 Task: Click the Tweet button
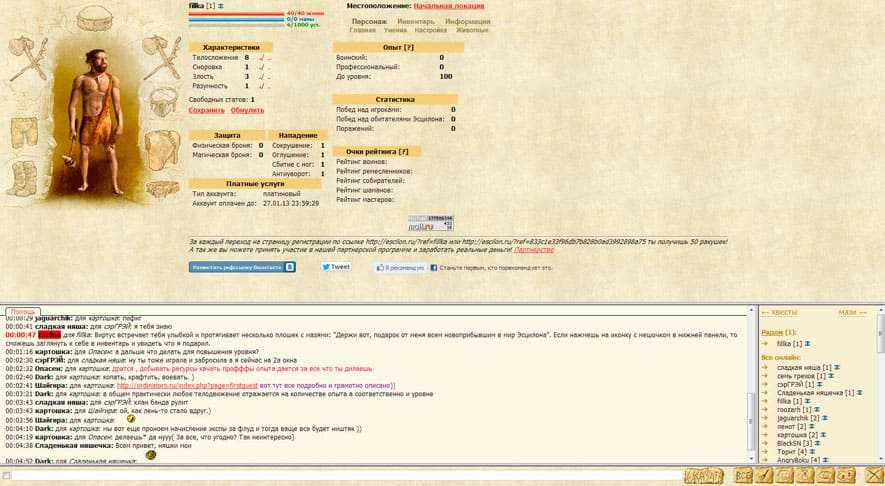point(335,267)
